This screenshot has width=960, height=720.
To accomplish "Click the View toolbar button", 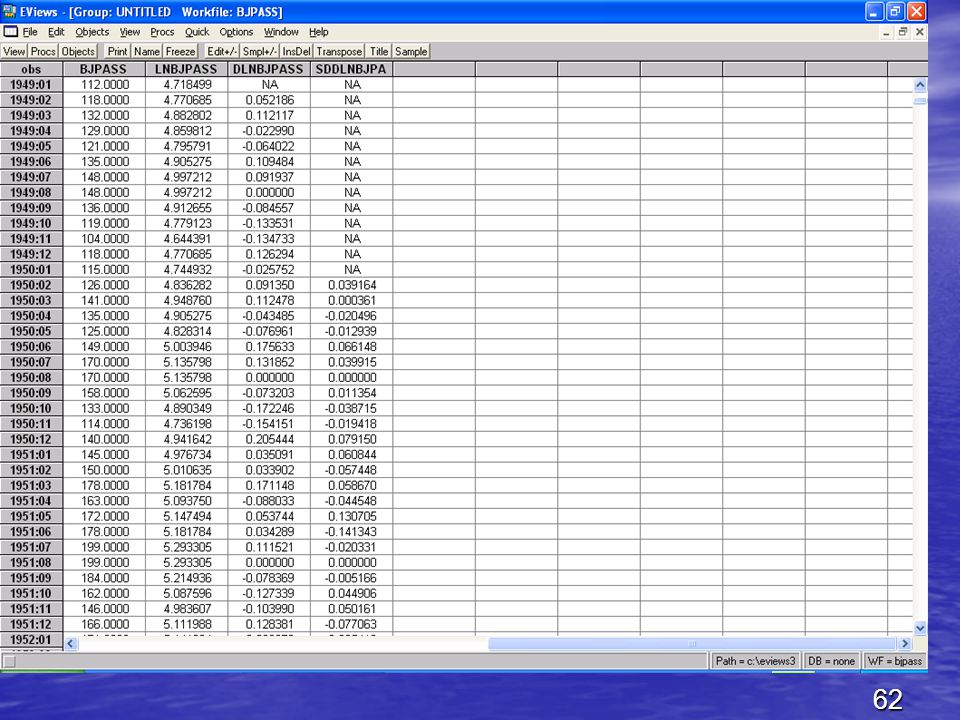I will point(14,51).
